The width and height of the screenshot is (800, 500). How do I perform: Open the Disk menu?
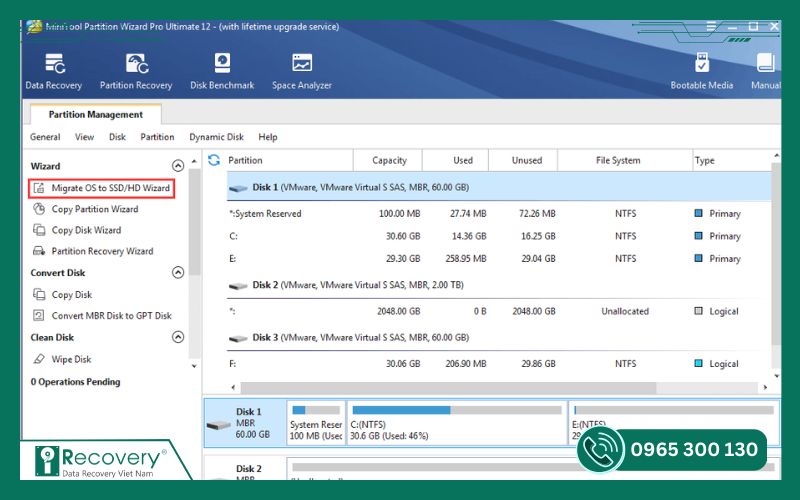pyautogui.click(x=117, y=137)
